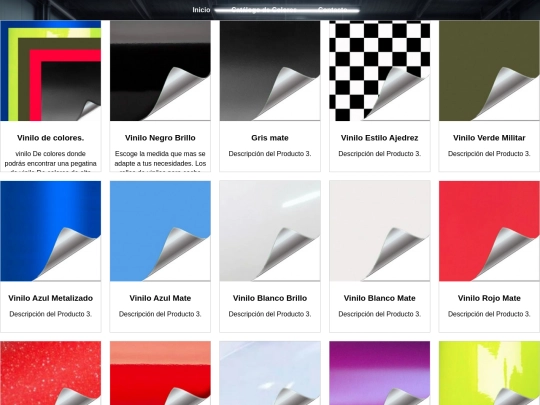Click the Gris mate title
540x405 pixels.
[270, 138]
